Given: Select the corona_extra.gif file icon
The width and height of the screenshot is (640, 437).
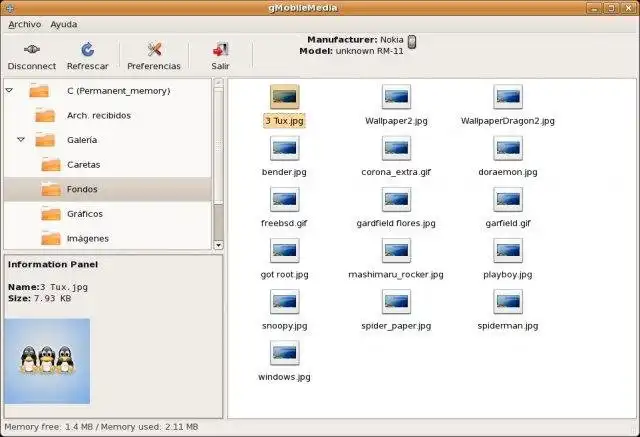Looking at the screenshot, I should pyautogui.click(x=396, y=148).
